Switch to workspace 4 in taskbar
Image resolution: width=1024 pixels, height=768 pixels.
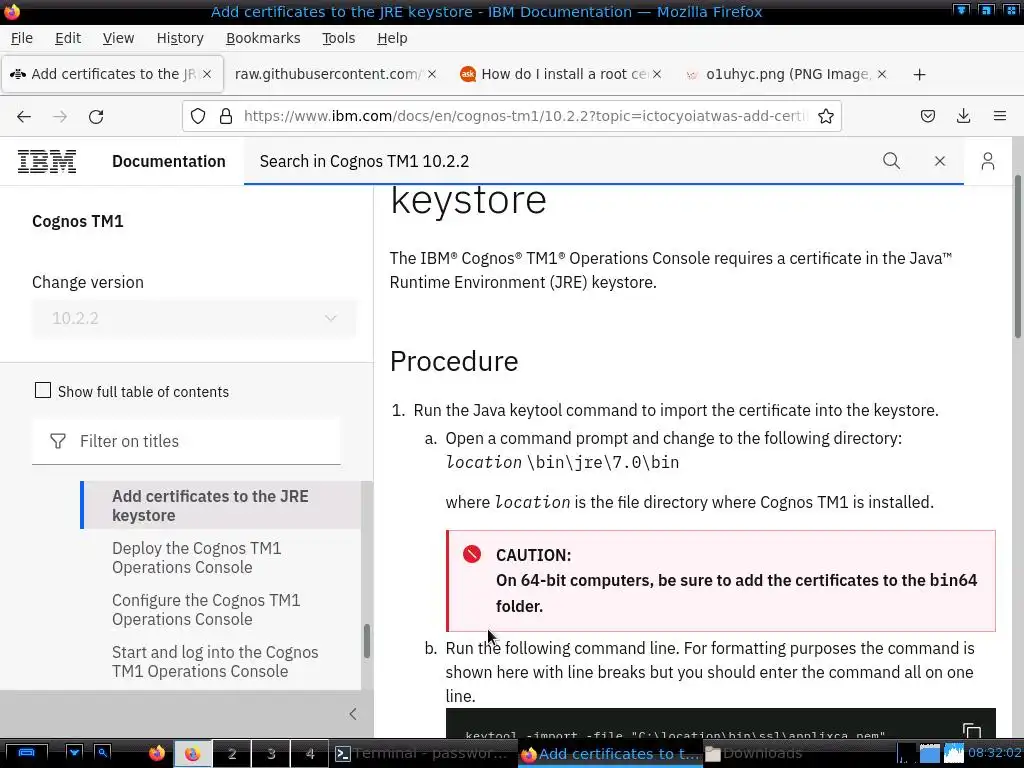coord(310,754)
